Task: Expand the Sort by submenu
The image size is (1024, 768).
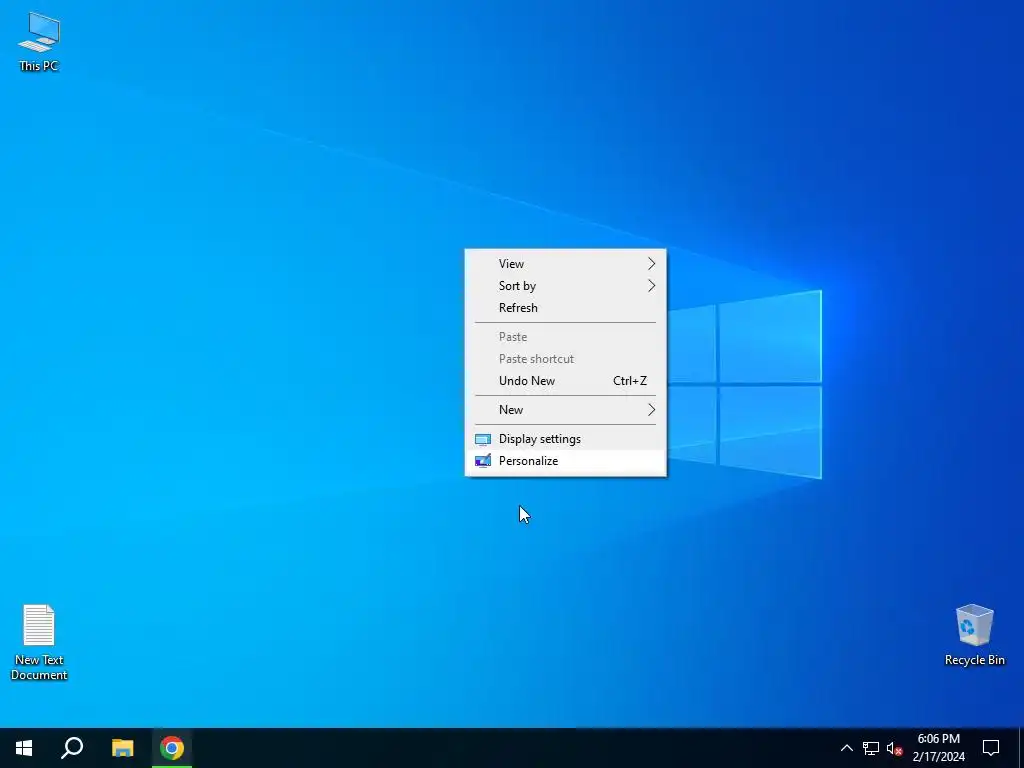Action: pyautogui.click(x=566, y=286)
